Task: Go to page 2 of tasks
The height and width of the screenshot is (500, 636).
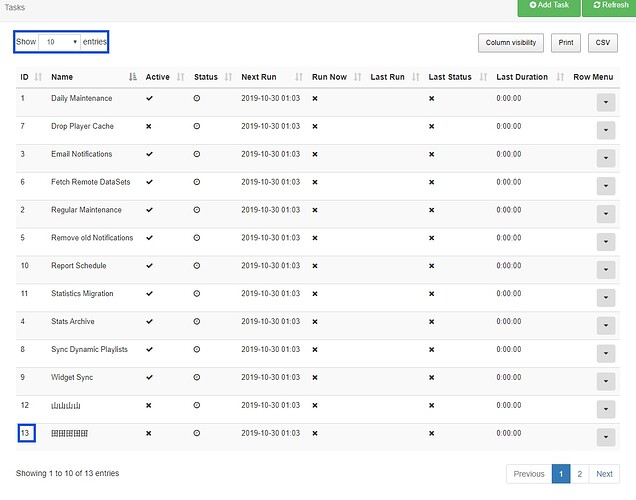Action: (x=580, y=474)
